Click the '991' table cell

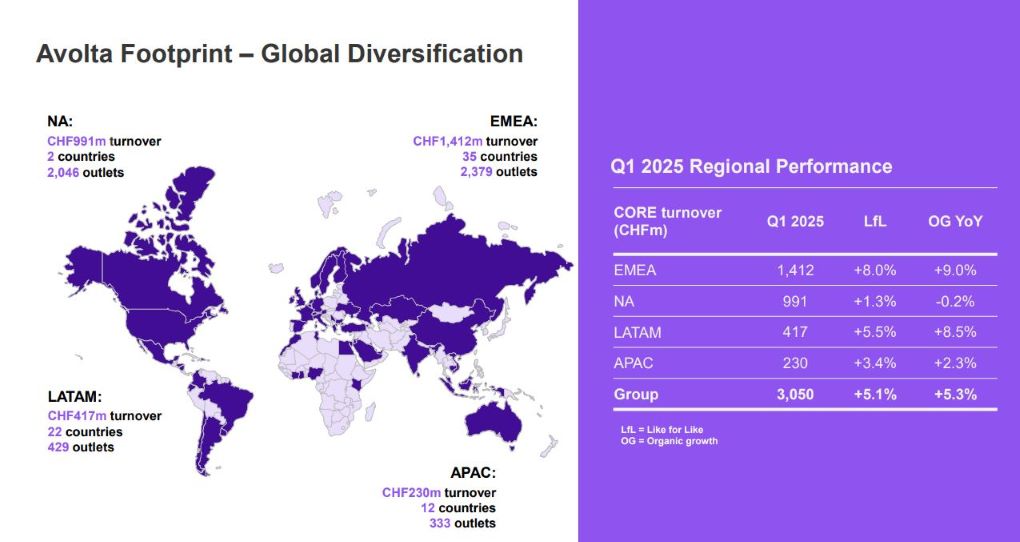pyautogui.click(x=795, y=301)
